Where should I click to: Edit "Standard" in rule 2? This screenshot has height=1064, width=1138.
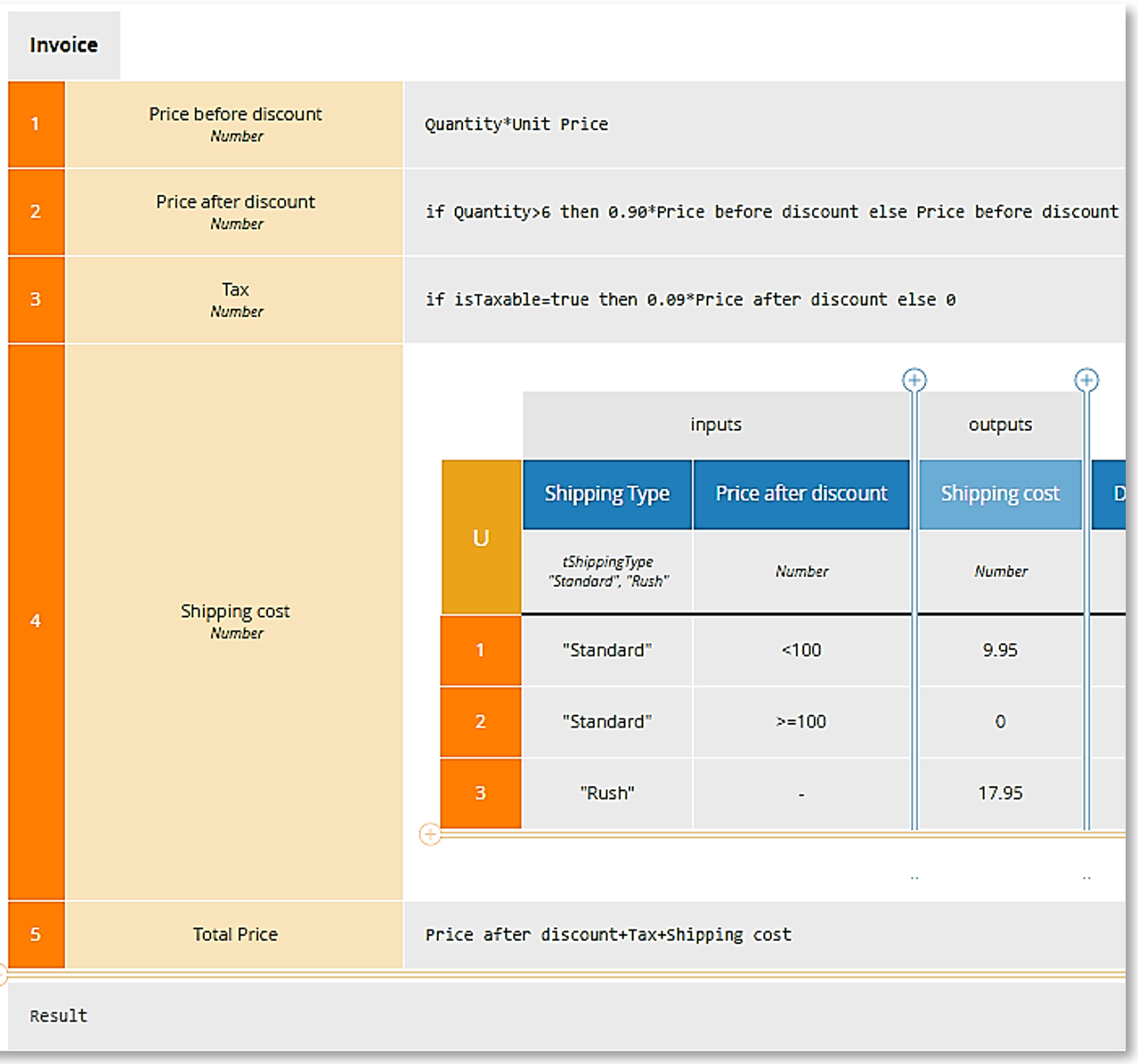tap(607, 722)
